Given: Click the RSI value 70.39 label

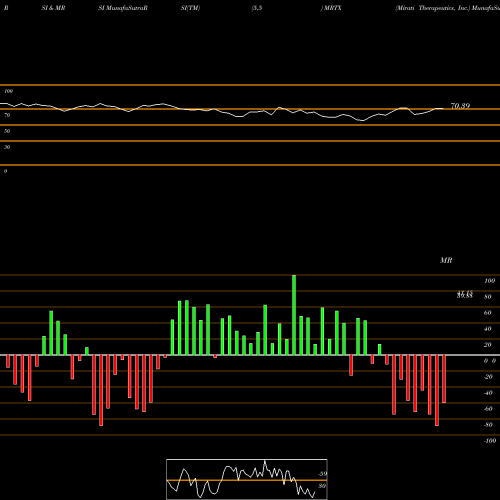Looking at the screenshot, I should pyautogui.click(x=460, y=106).
